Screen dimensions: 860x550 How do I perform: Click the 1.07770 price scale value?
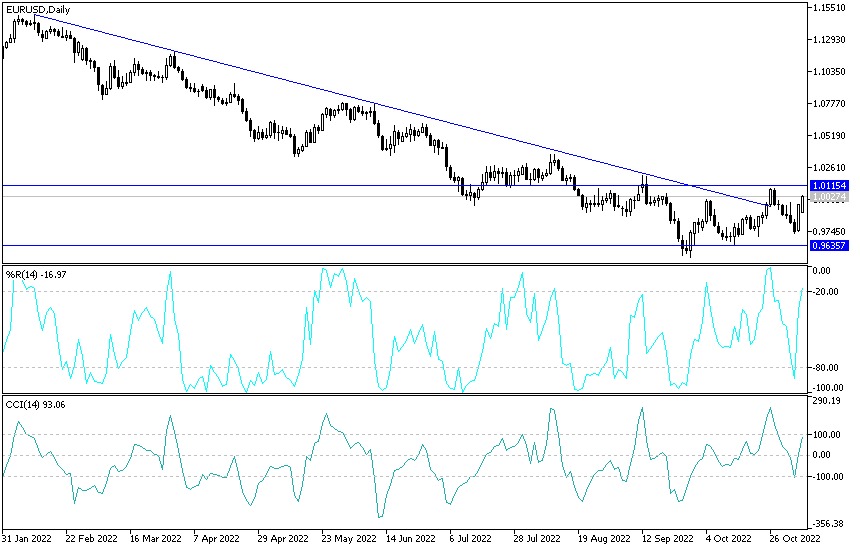tap(829, 103)
